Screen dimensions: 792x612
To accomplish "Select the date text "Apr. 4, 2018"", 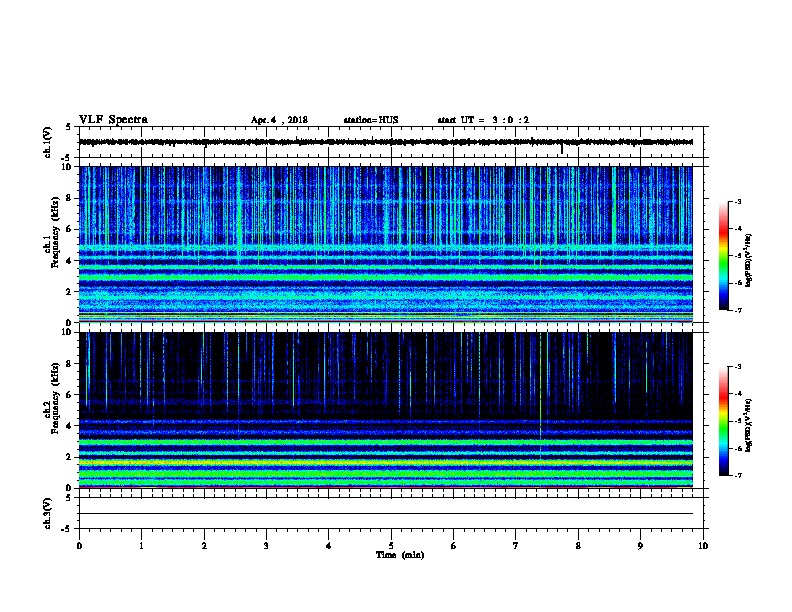I will pos(279,120).
